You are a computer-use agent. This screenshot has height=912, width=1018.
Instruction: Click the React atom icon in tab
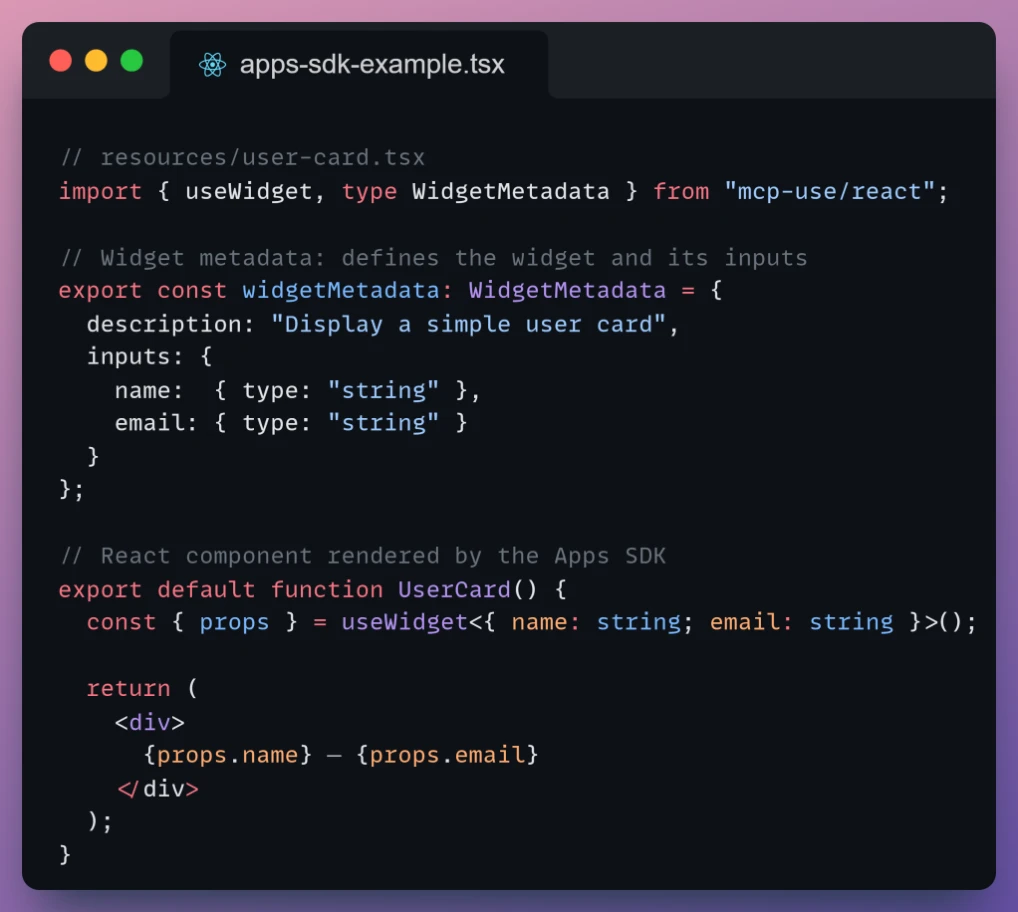(212, 64)
